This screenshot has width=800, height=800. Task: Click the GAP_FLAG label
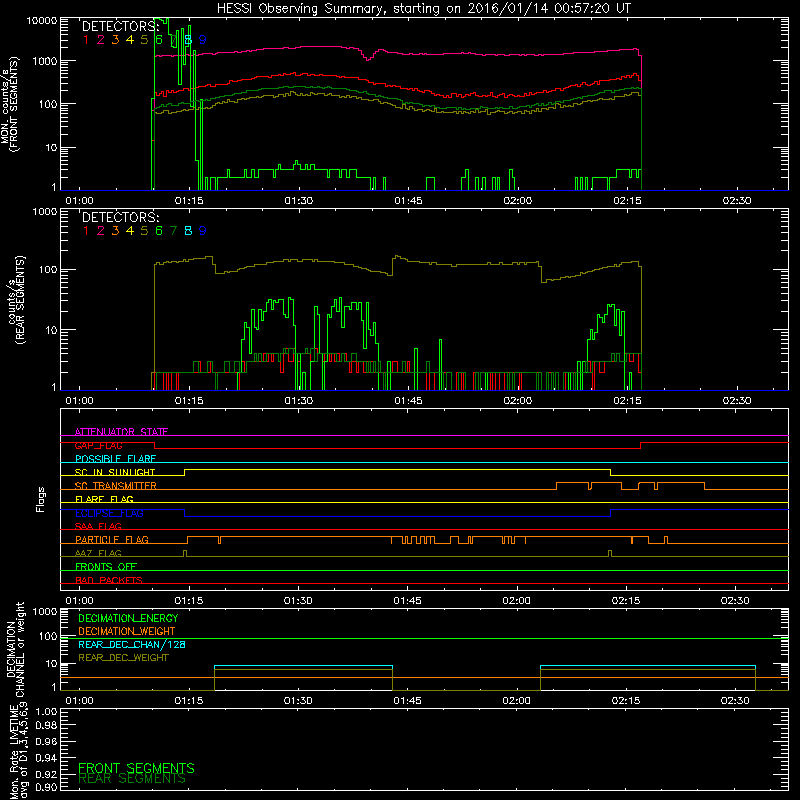(x=99, y=445)
